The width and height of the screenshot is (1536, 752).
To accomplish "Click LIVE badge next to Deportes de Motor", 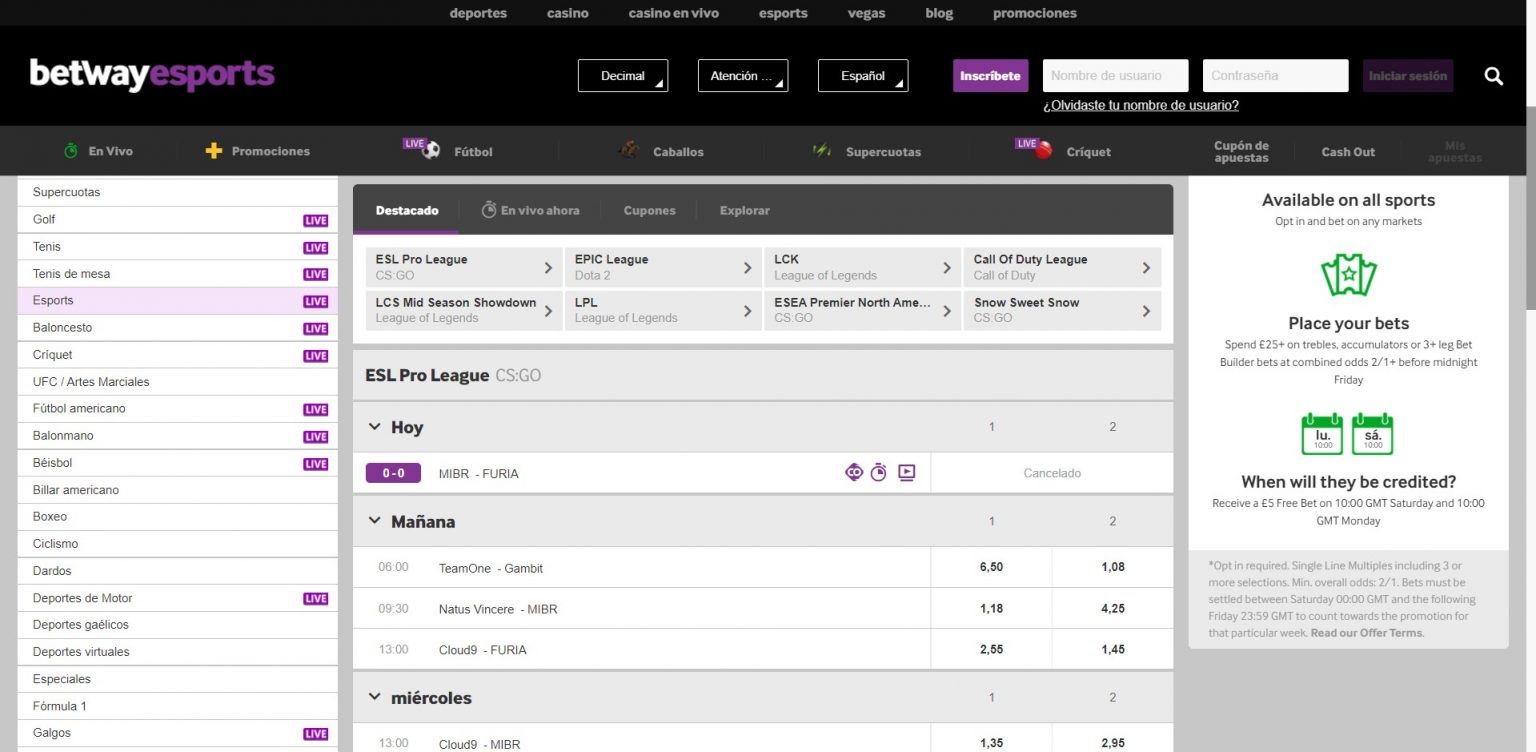I will point(316,598).
